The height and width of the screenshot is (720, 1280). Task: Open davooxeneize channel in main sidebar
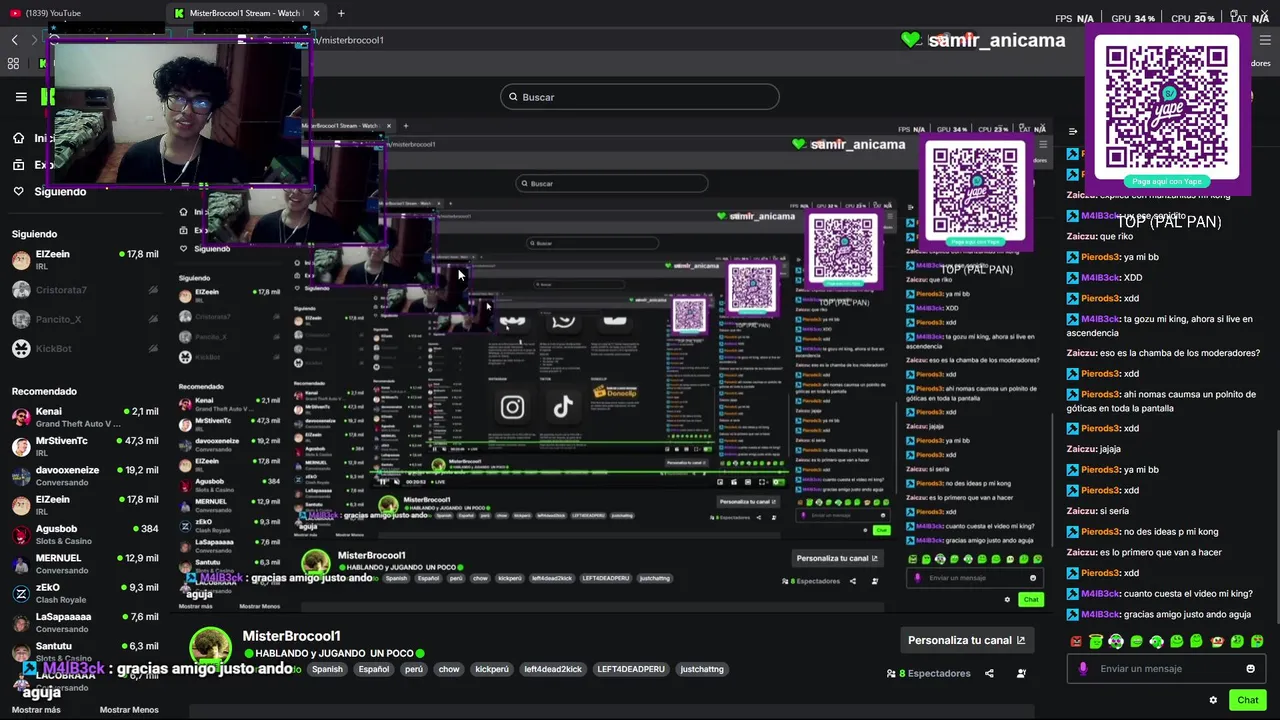pos(85,476)
